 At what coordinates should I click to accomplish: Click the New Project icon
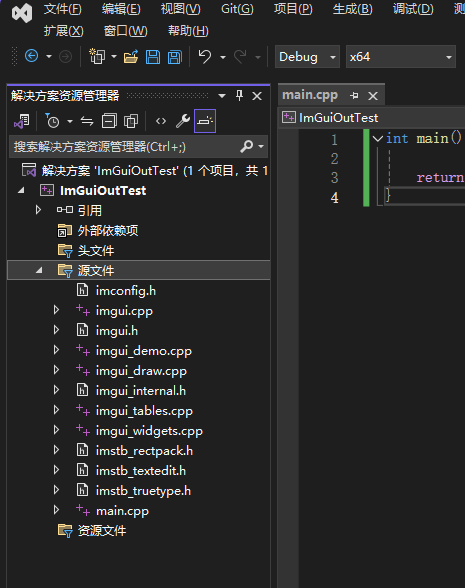click(97, 57)
